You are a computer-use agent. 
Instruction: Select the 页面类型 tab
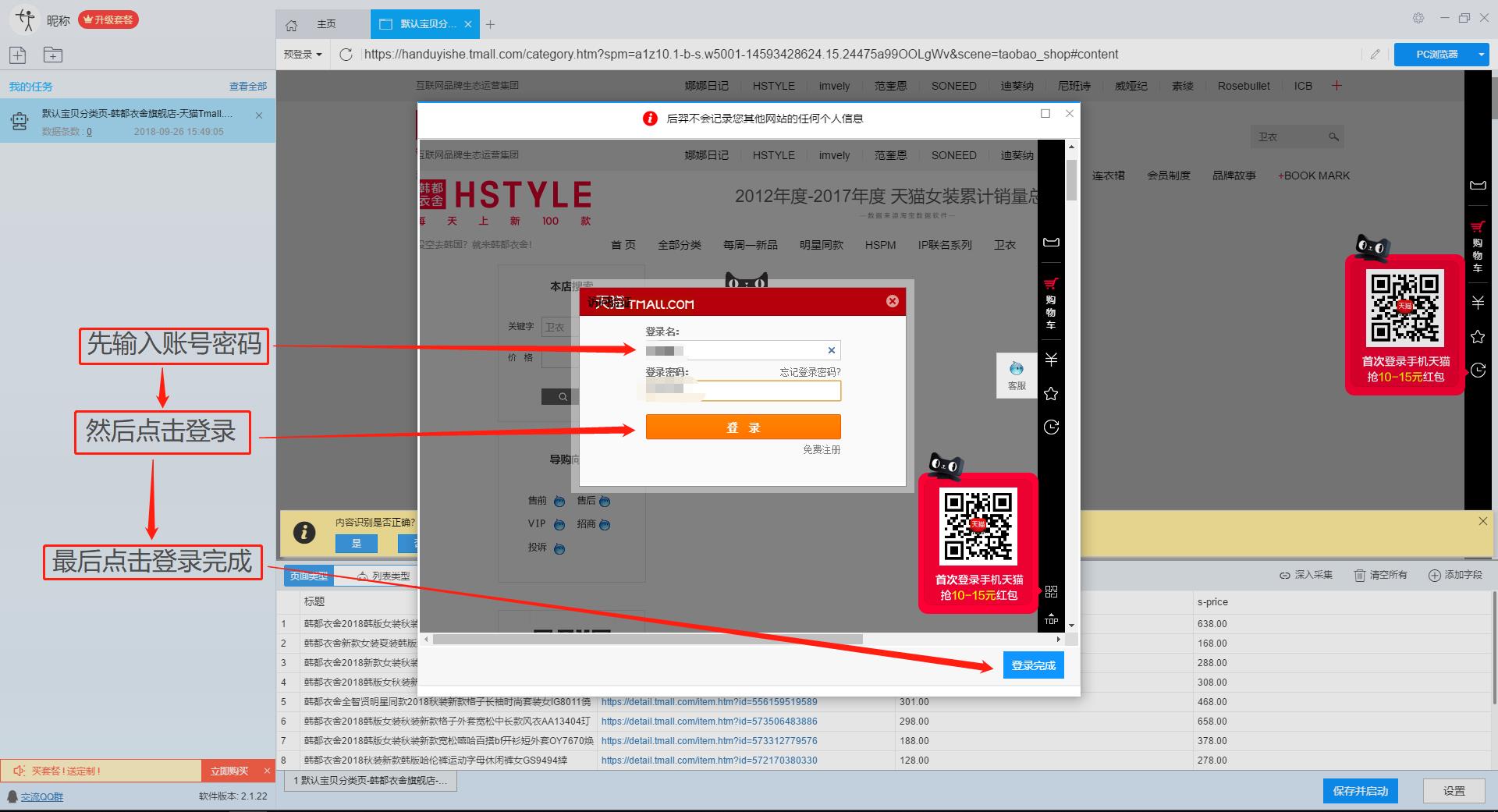click(x=309, y=576)
